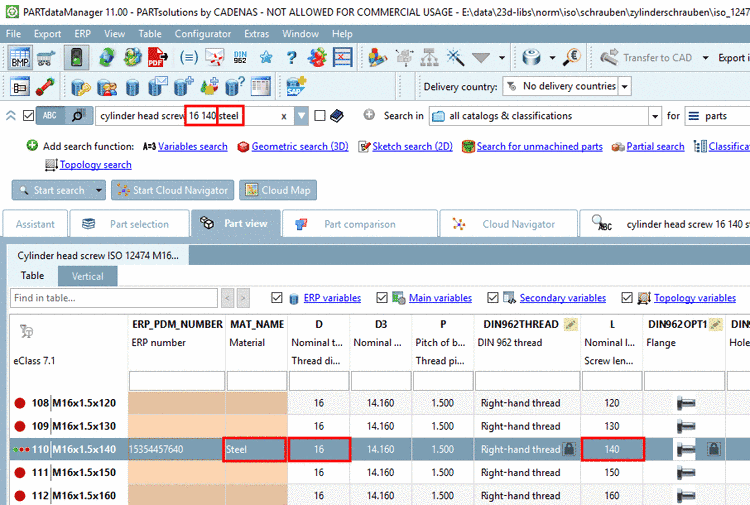Open the Variables search link
The width and height of the screenshot is (750, 505).
point(193,146)
